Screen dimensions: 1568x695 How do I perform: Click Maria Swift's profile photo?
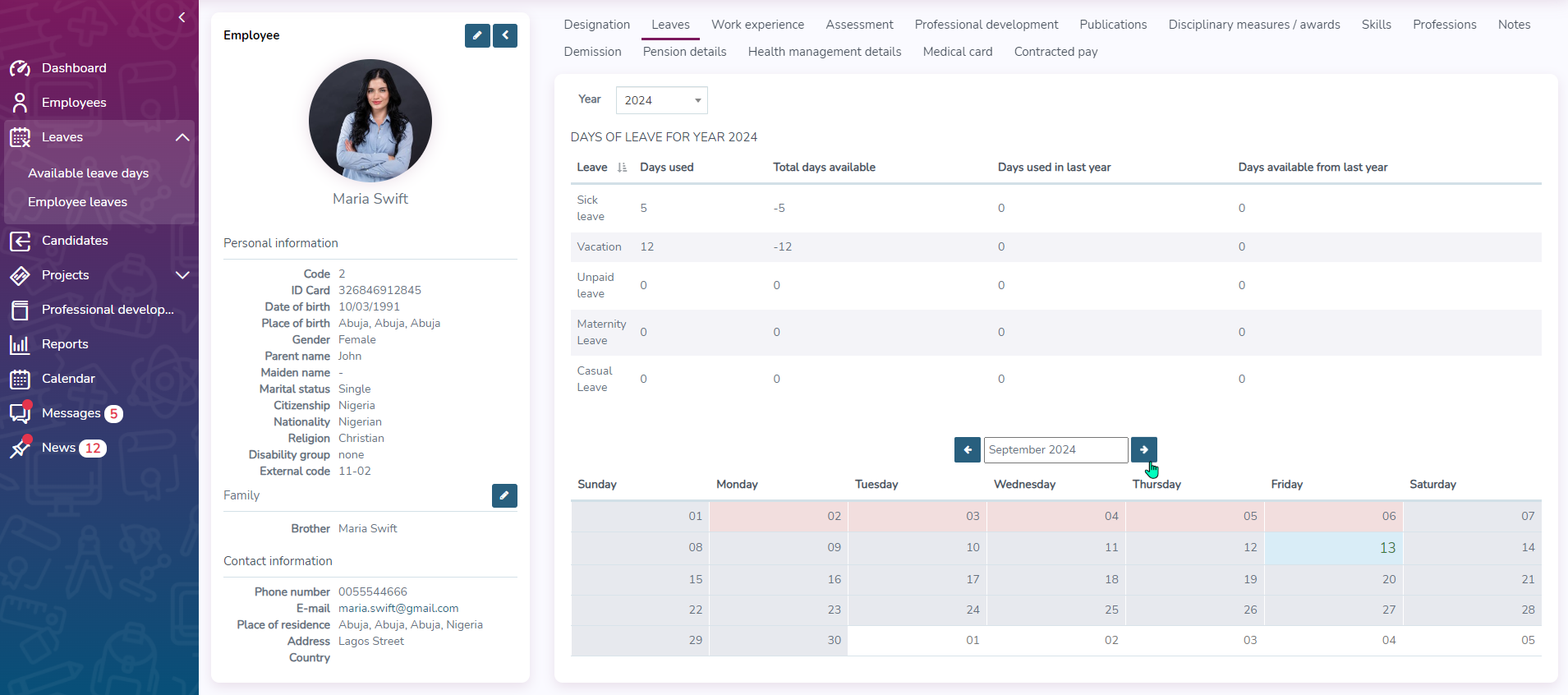370,121
